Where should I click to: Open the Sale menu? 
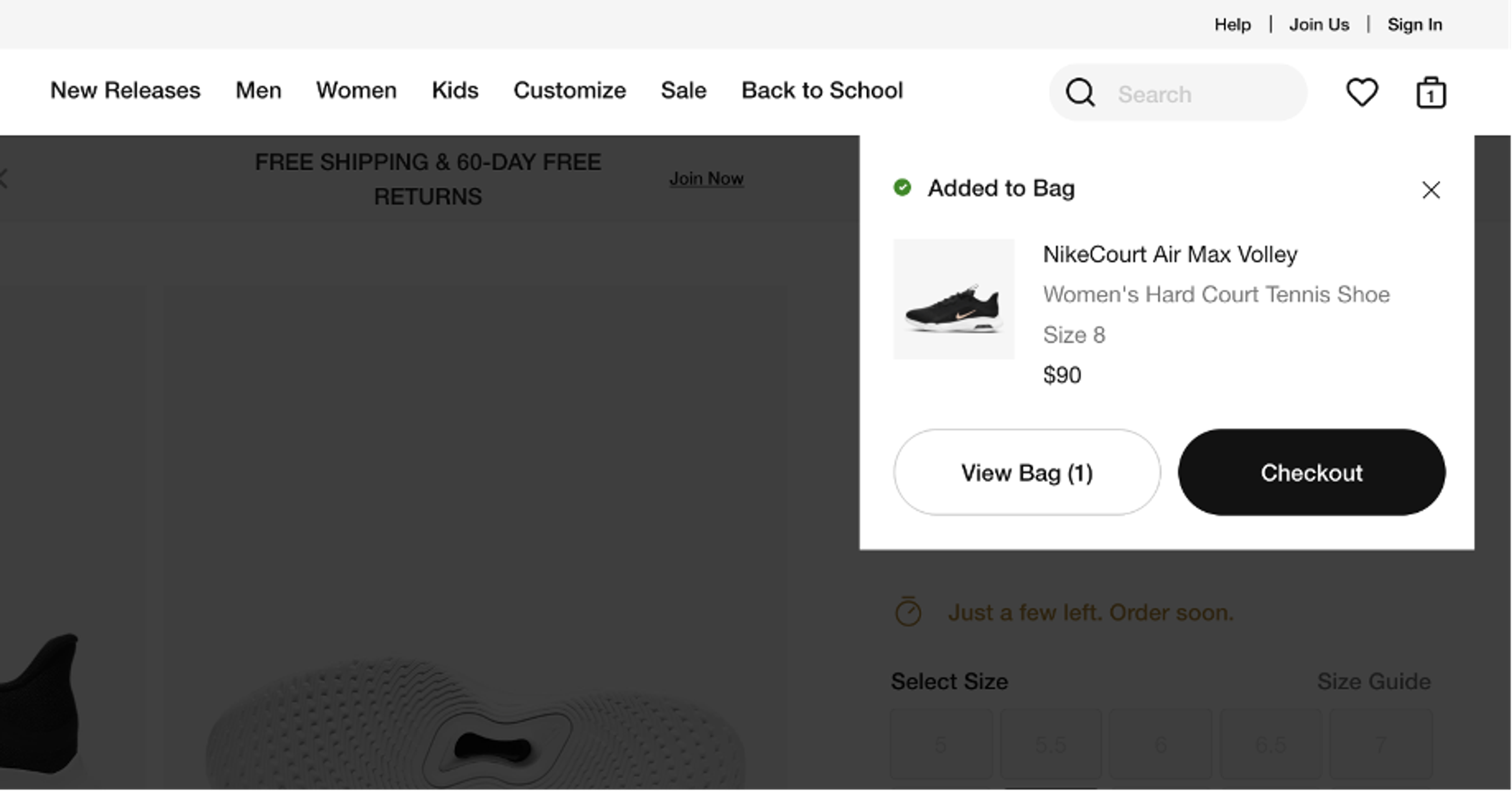pyautogui.click(x=683, y=91)
